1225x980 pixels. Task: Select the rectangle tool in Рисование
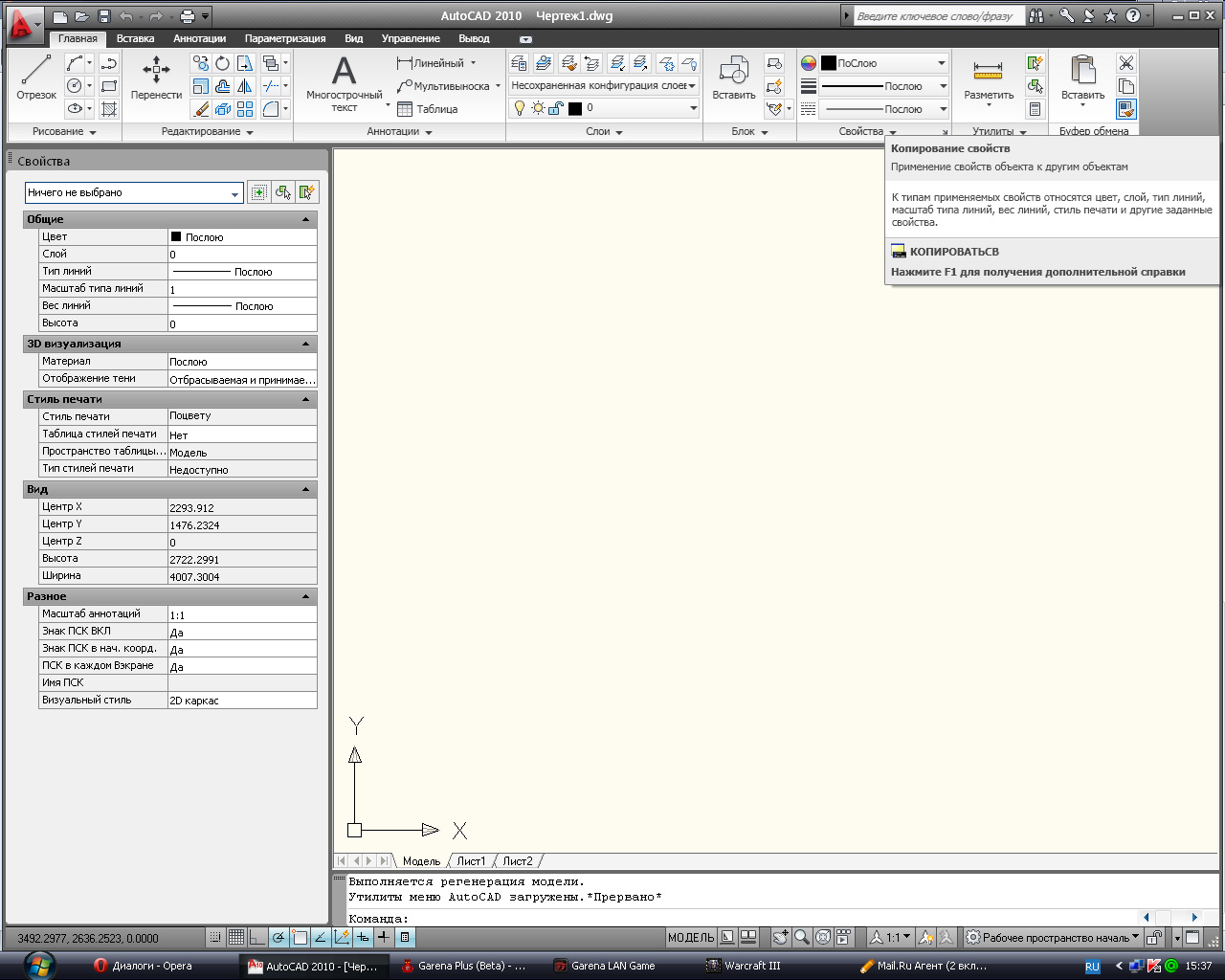point(109,85)
